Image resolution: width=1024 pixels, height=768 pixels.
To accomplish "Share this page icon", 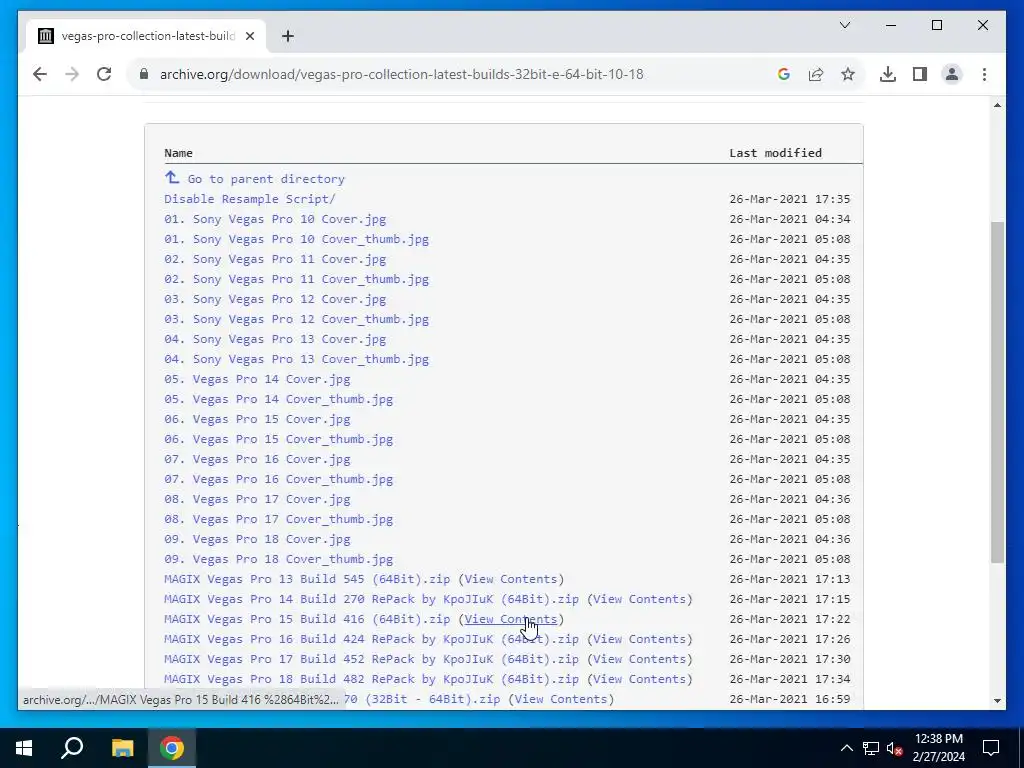I will [816, 74].
